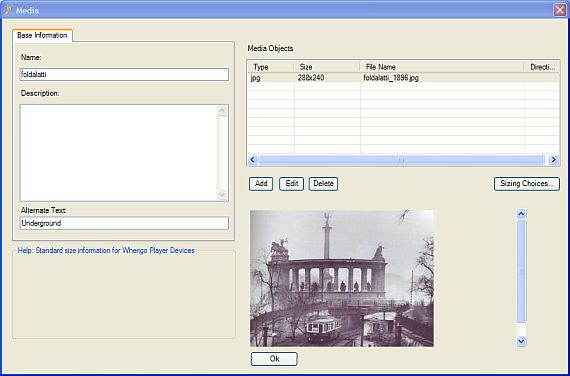Click media list scroll right arrow
The width and height of the screenshot is (570, 376).
pos(554,160)
